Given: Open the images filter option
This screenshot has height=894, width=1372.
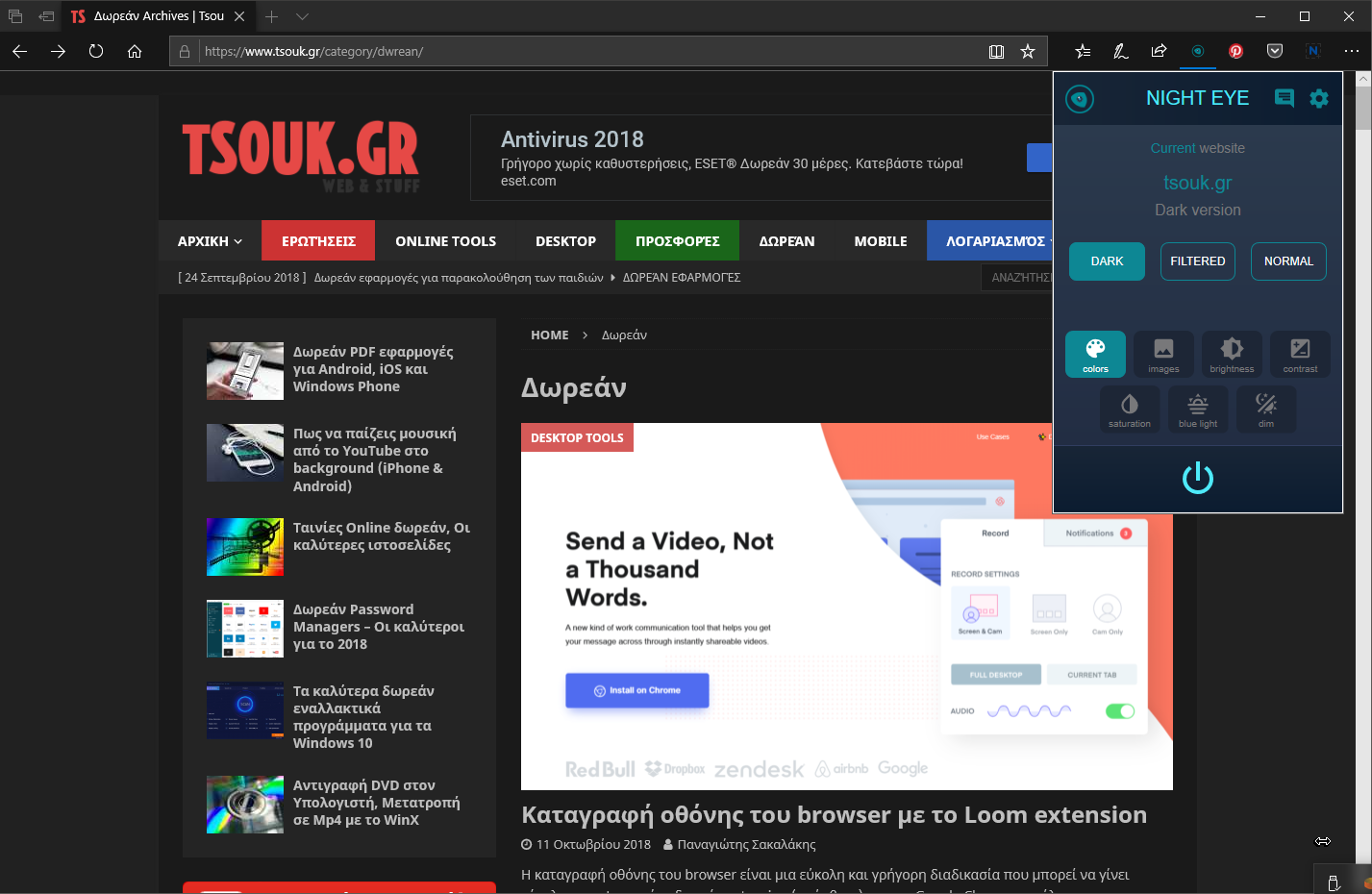Looking at the screenshot, I should (1163, 354).
